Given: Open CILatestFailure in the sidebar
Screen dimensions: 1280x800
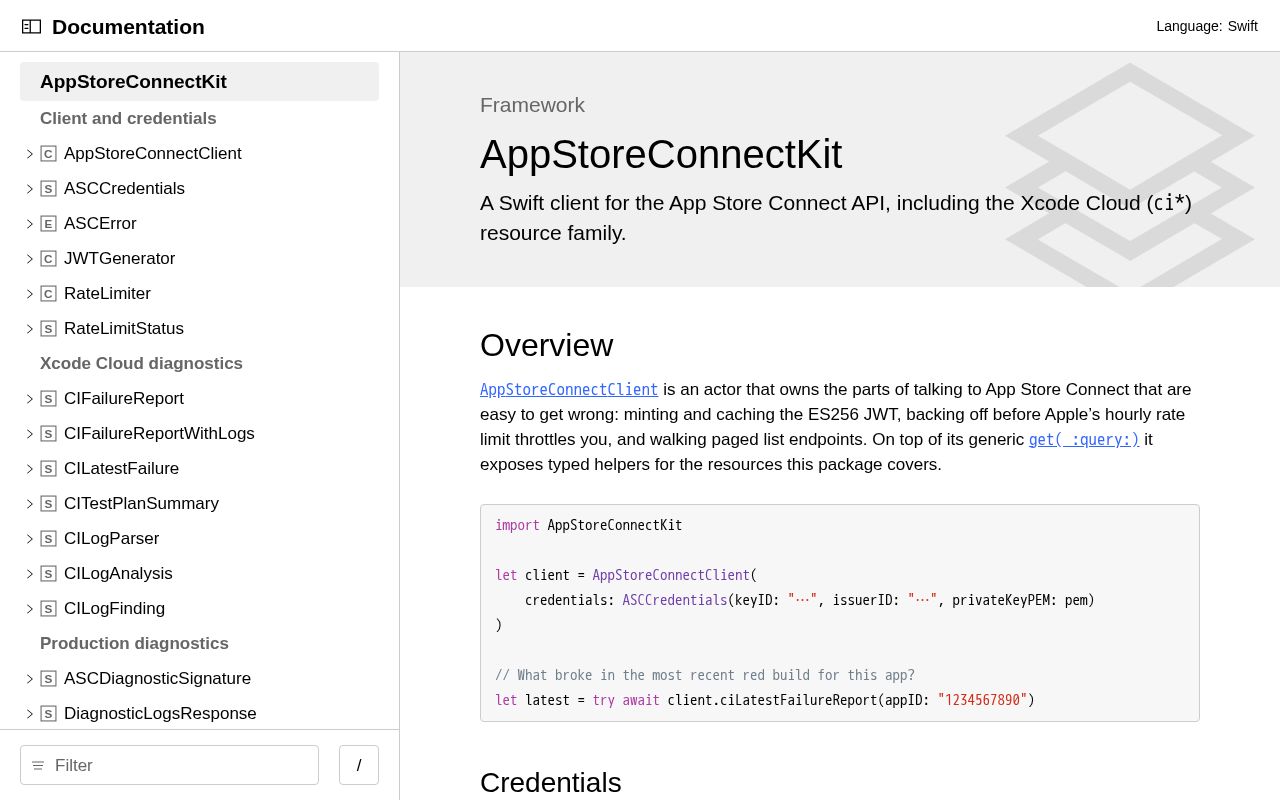Looking at the screenshot, I should pos(121,469).
